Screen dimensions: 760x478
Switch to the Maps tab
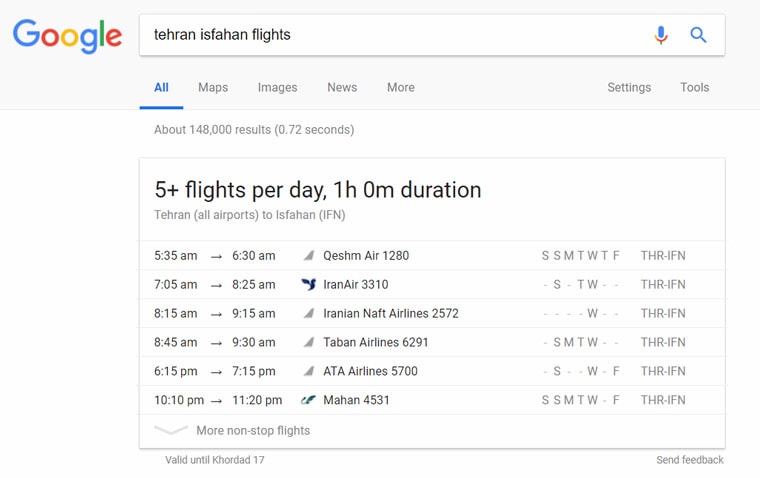click(213, 87)
